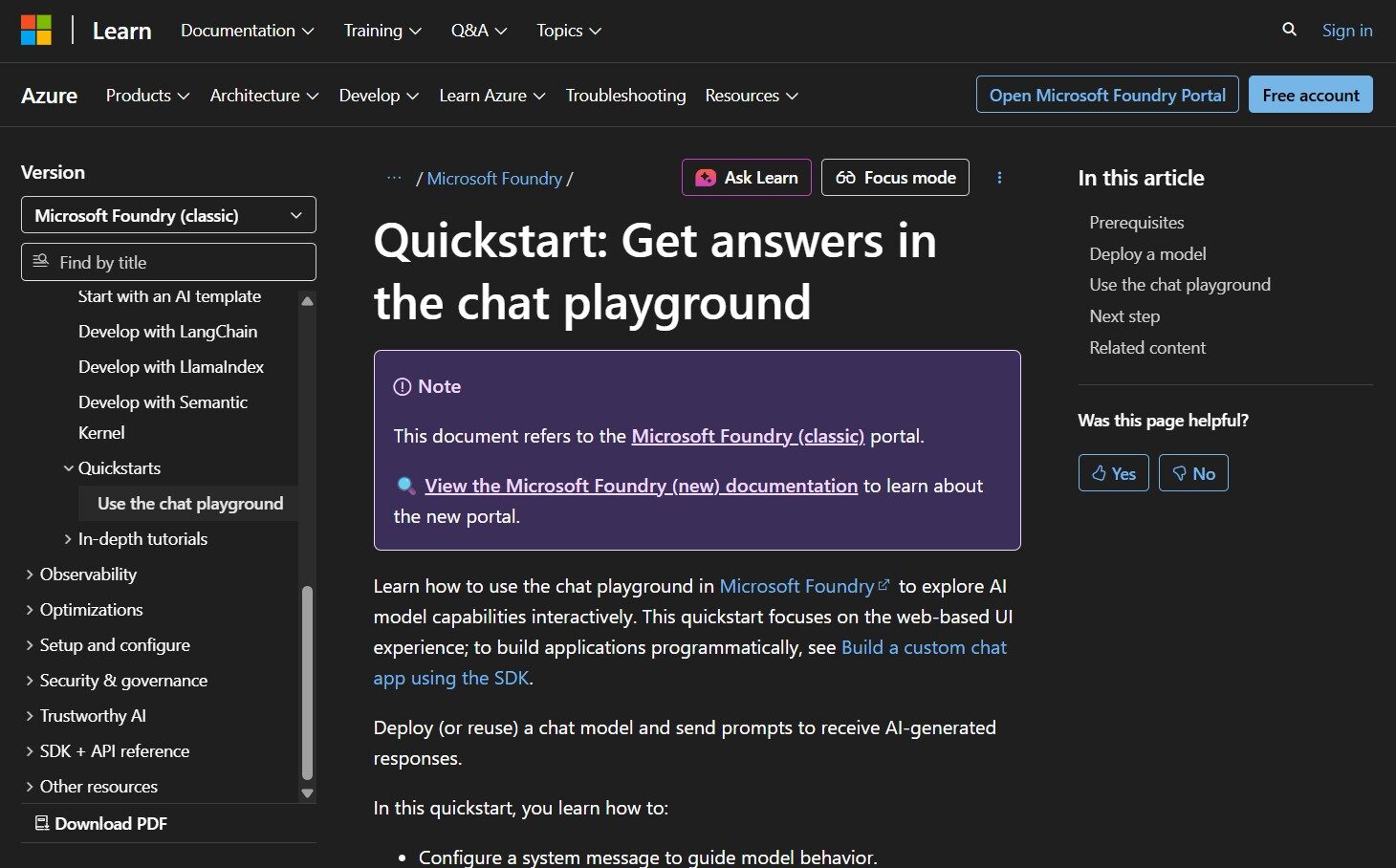The height and width of the screenshot is (868, 1396).
Task: Click the Free account button
Action: tap(1310, 95)
